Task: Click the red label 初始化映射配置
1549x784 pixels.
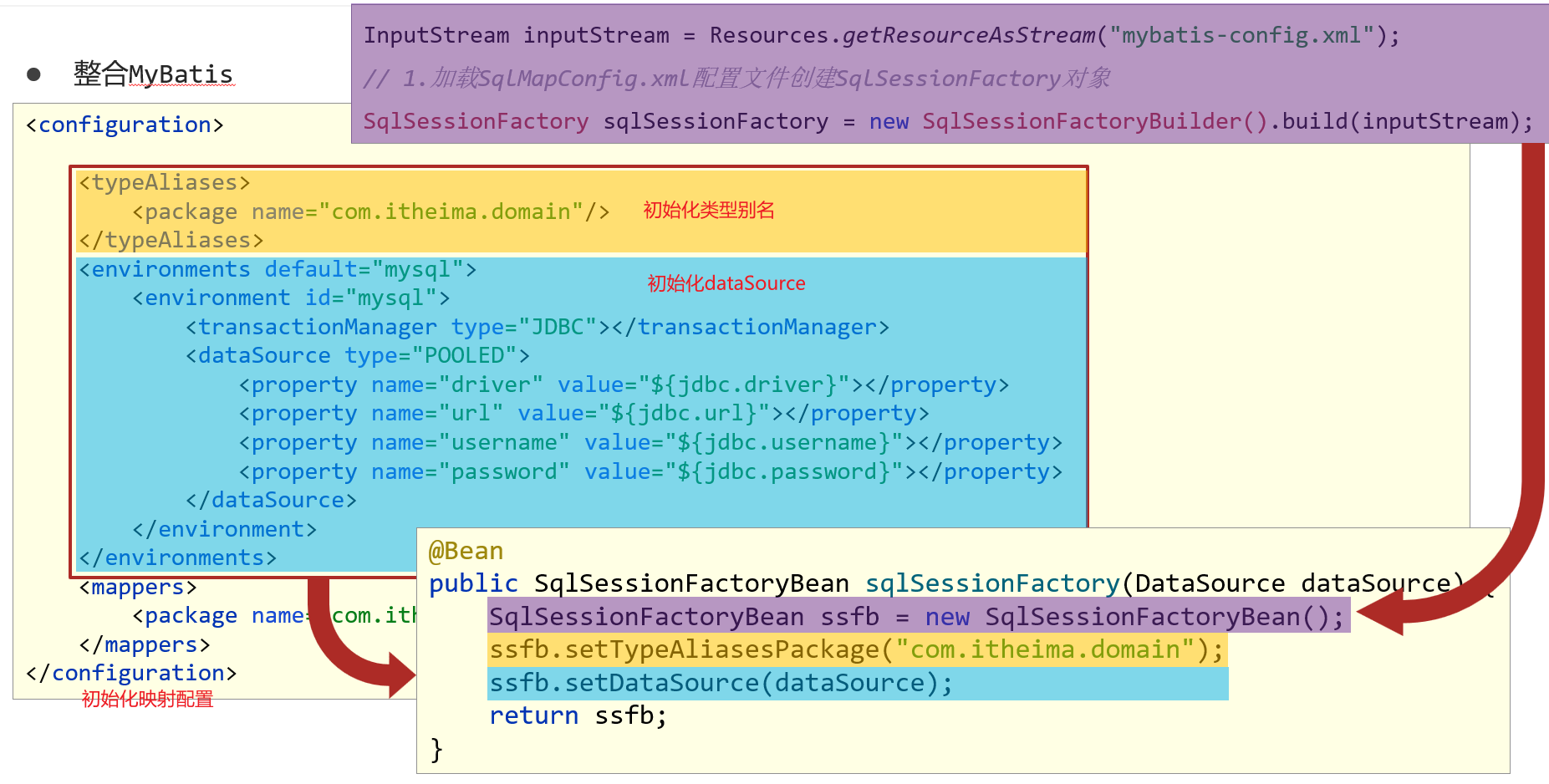Action: tap(147, 699)
